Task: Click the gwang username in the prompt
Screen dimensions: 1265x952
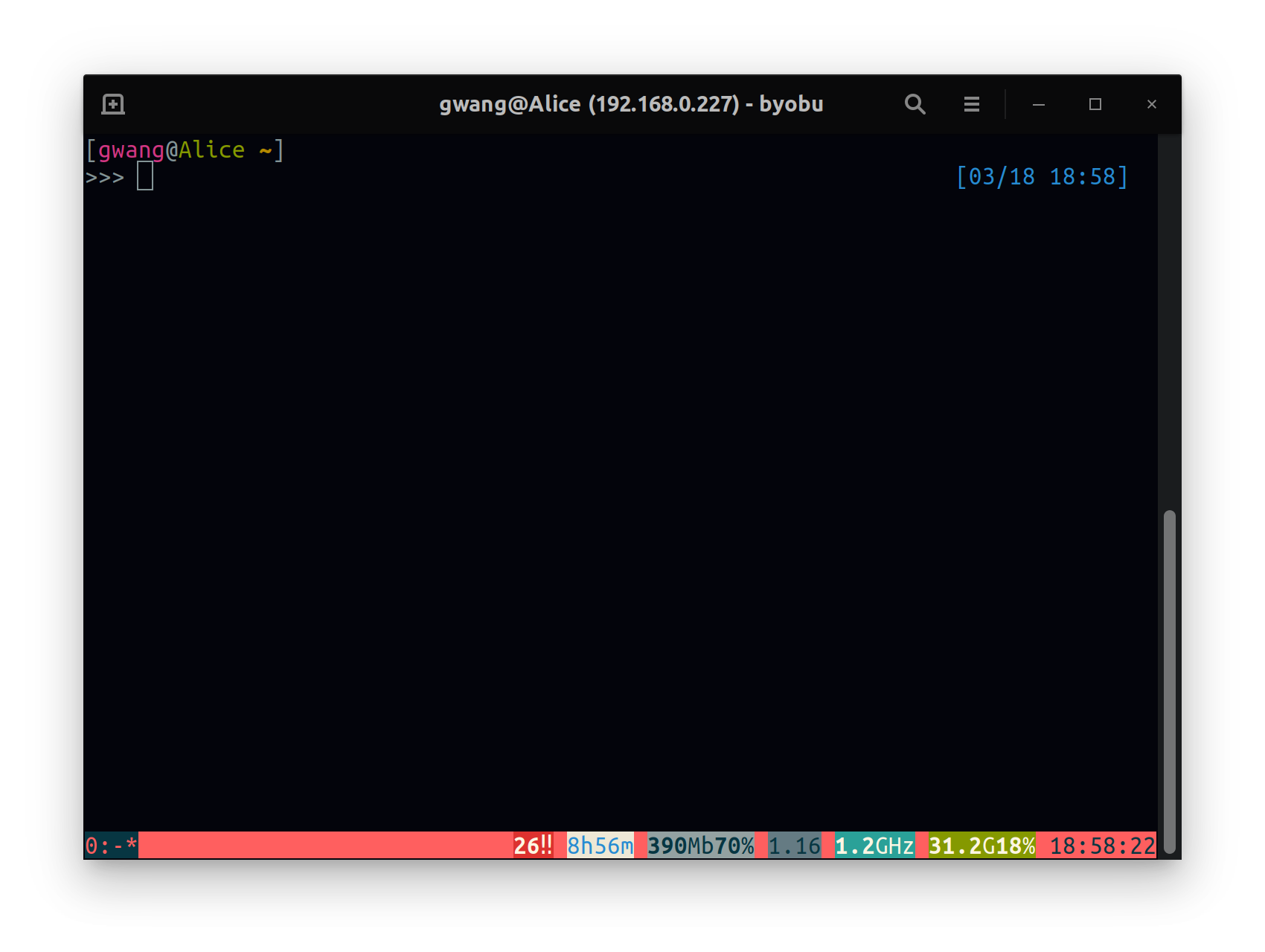Action: coord(131,150)
